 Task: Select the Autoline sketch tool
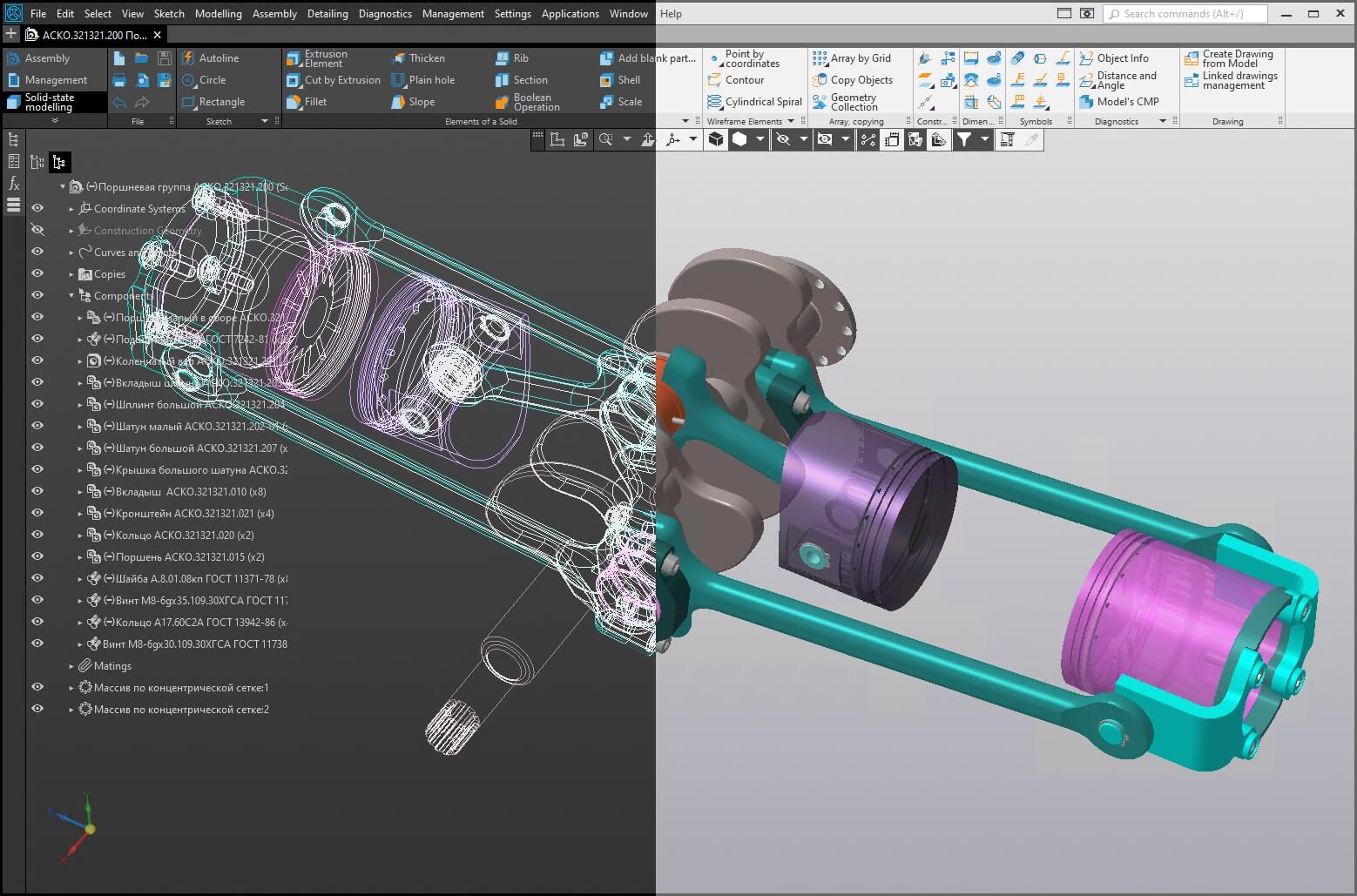click(210, 58)
